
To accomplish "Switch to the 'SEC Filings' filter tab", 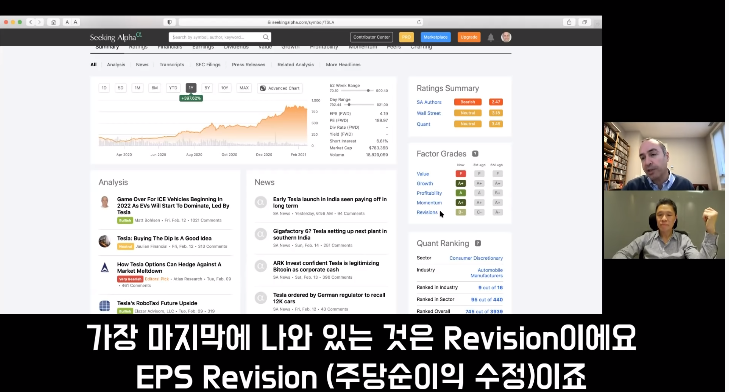I will click(208, 65).
